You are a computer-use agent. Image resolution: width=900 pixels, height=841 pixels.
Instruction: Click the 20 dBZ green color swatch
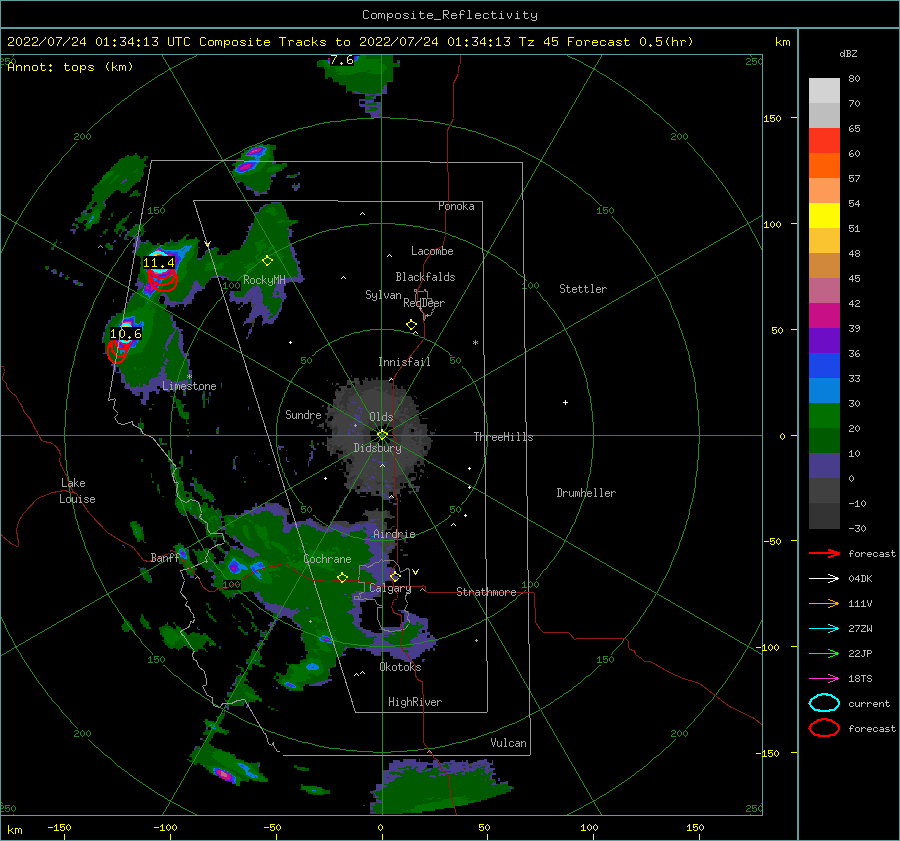click(824, 416)
